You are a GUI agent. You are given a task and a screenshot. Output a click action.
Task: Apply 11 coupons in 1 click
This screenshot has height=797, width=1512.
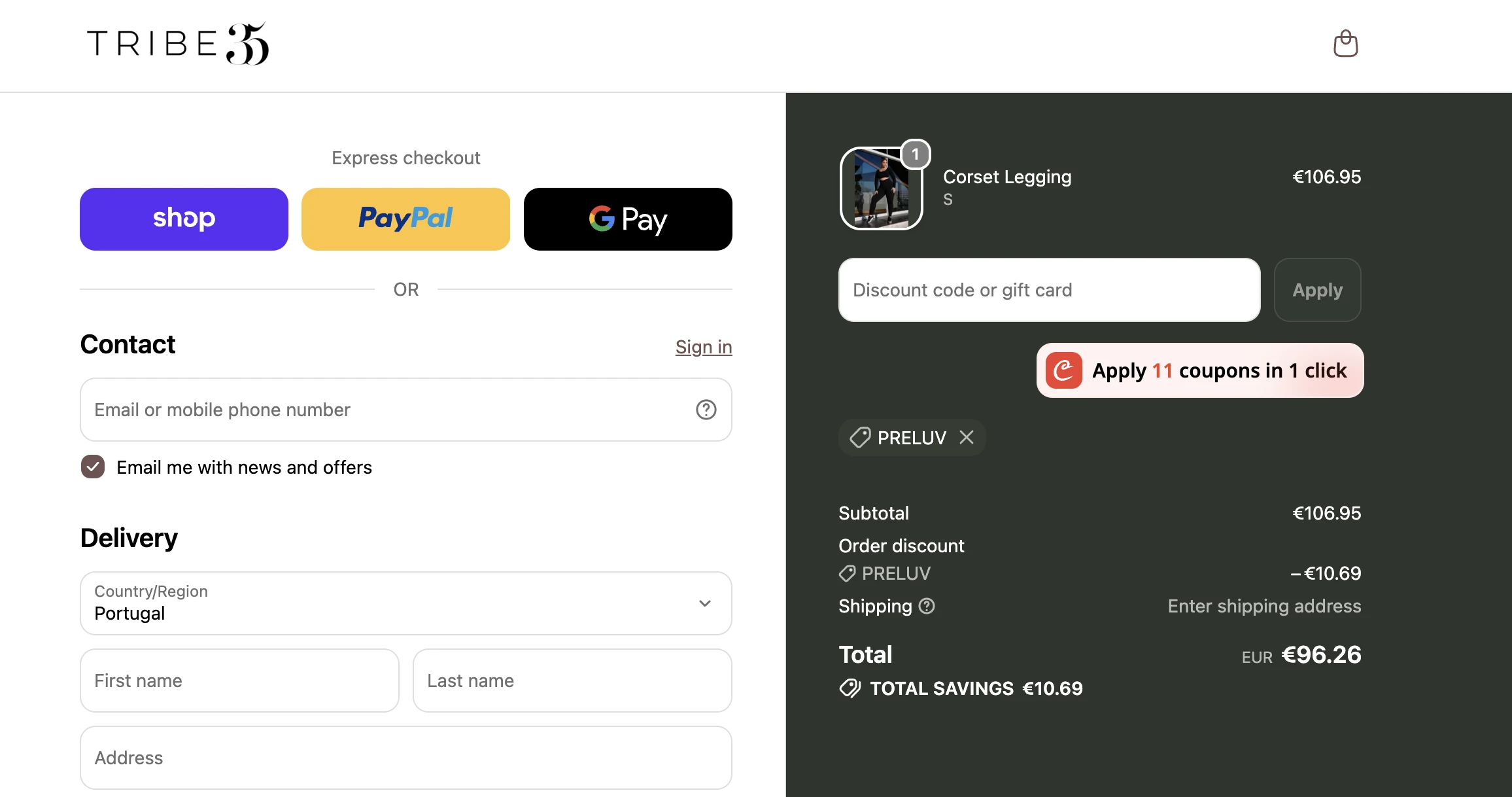point(1200,370)
